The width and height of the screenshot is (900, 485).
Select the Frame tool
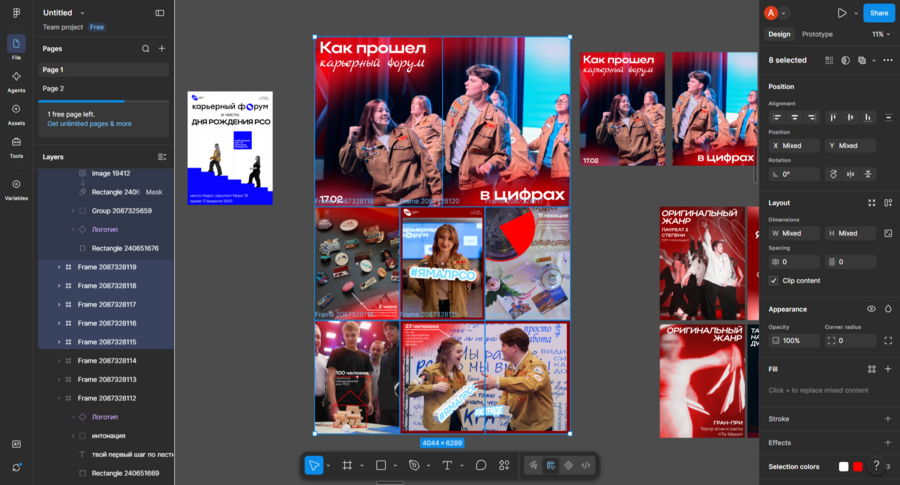click(x=347, y=465)
